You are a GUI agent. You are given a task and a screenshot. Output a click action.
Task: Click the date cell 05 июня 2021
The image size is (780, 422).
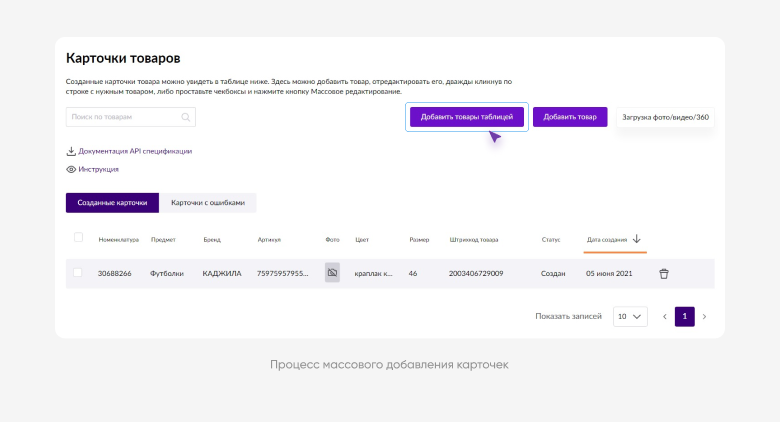click(x=609, y=274)
